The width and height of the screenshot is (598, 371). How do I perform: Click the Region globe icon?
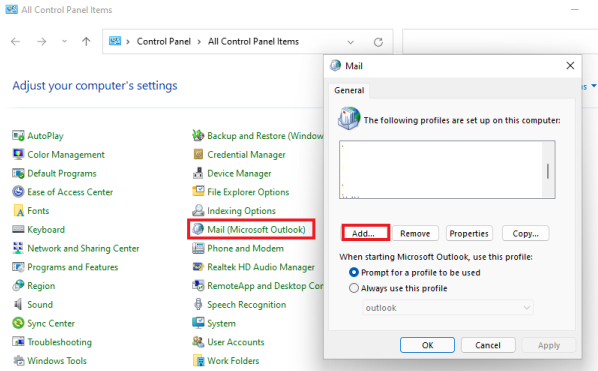click(x=18, y=285)
